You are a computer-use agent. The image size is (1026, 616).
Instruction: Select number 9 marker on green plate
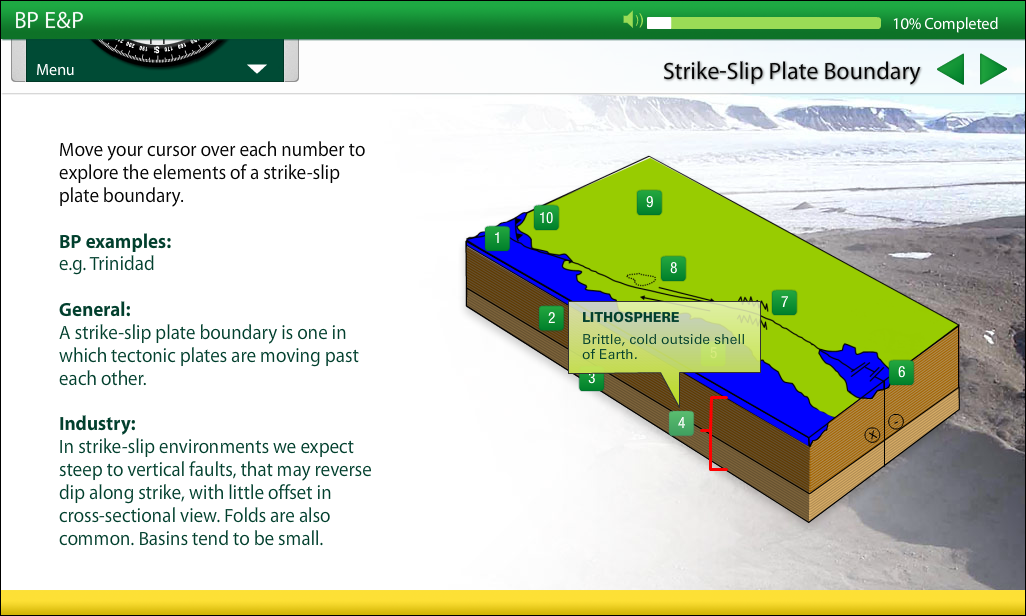649,203
